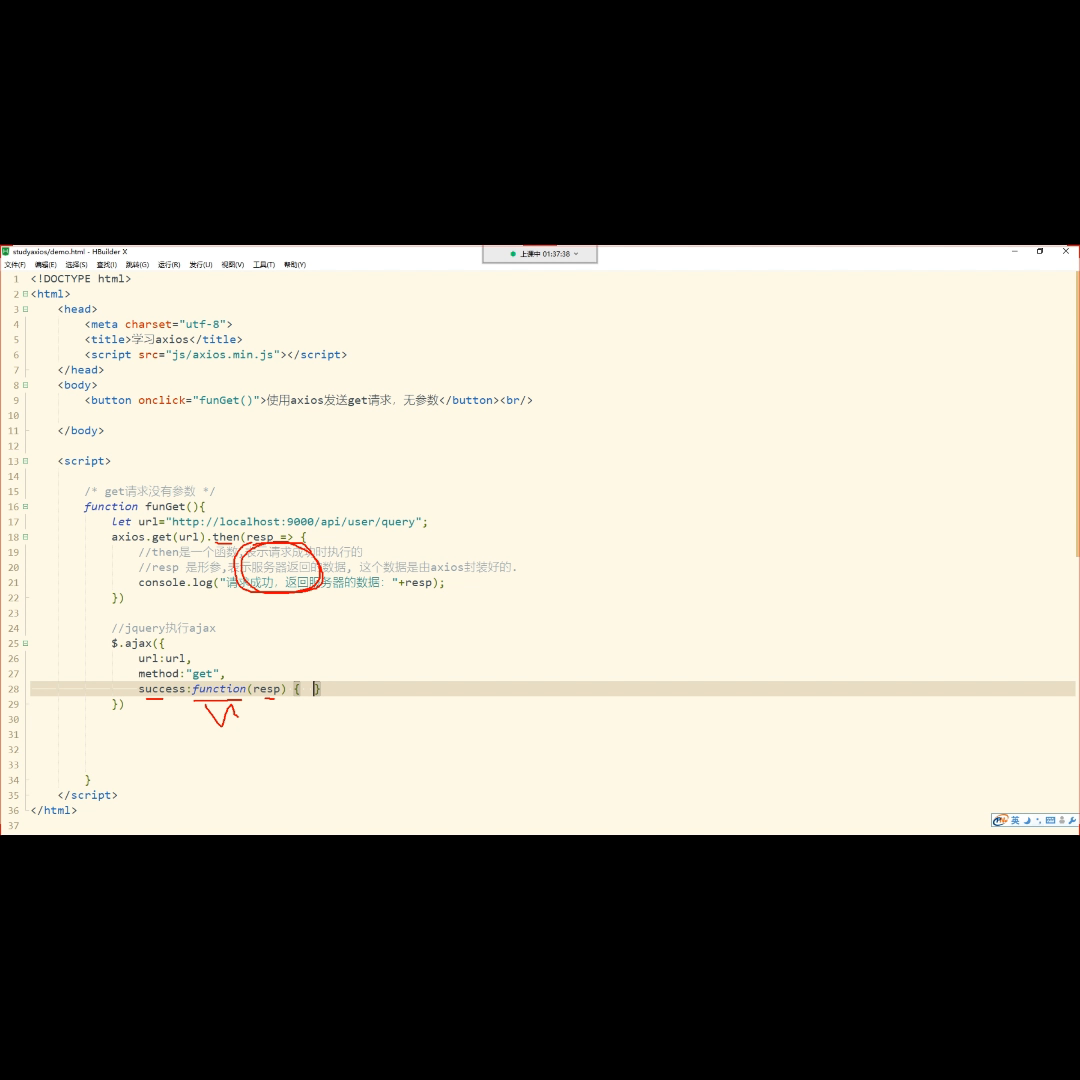This screenshot has width=1080, height=1080.
Task: Click the //jquery执行ajax comment
Action: point(163,628)
